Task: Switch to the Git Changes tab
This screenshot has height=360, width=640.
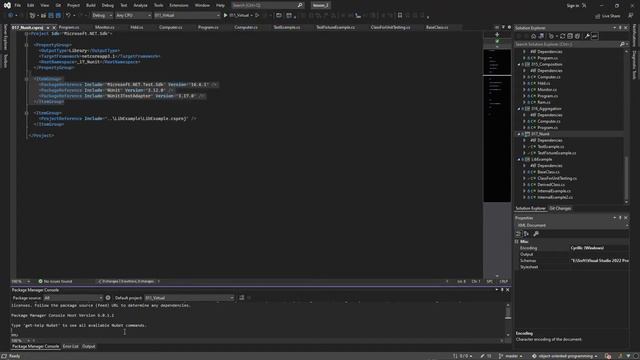Action: pyautogui.click(x=560, y=209)
